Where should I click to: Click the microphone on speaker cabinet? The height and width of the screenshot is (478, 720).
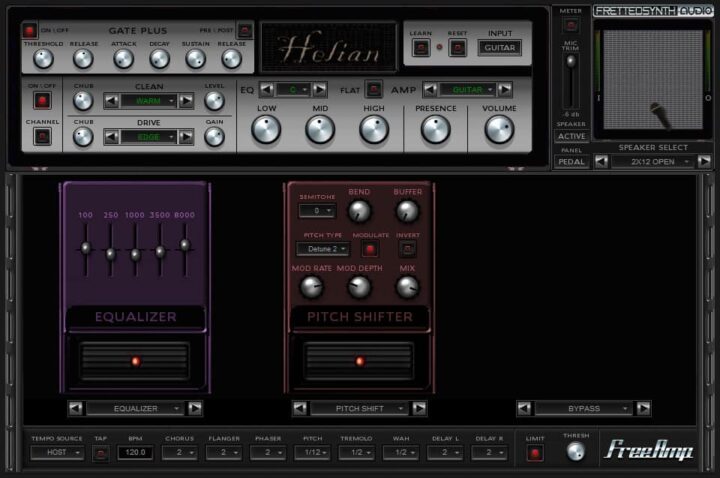[x=658, y=112]
